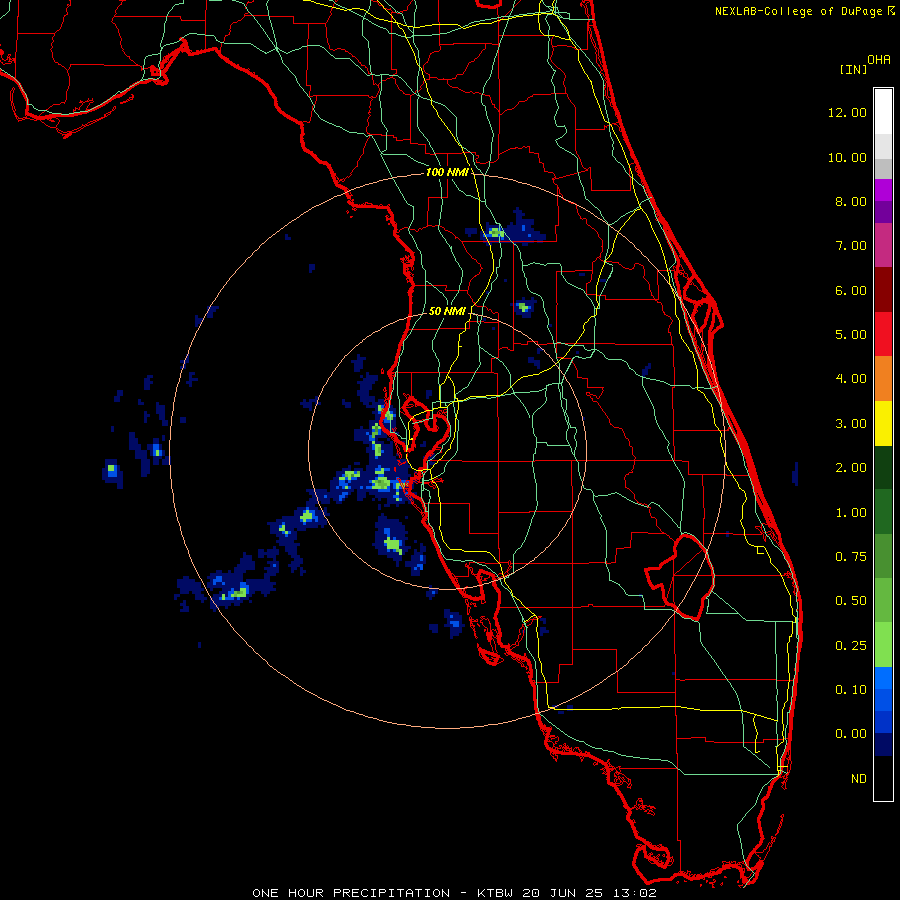Click the 12.00 legend value

coord(847,112)
